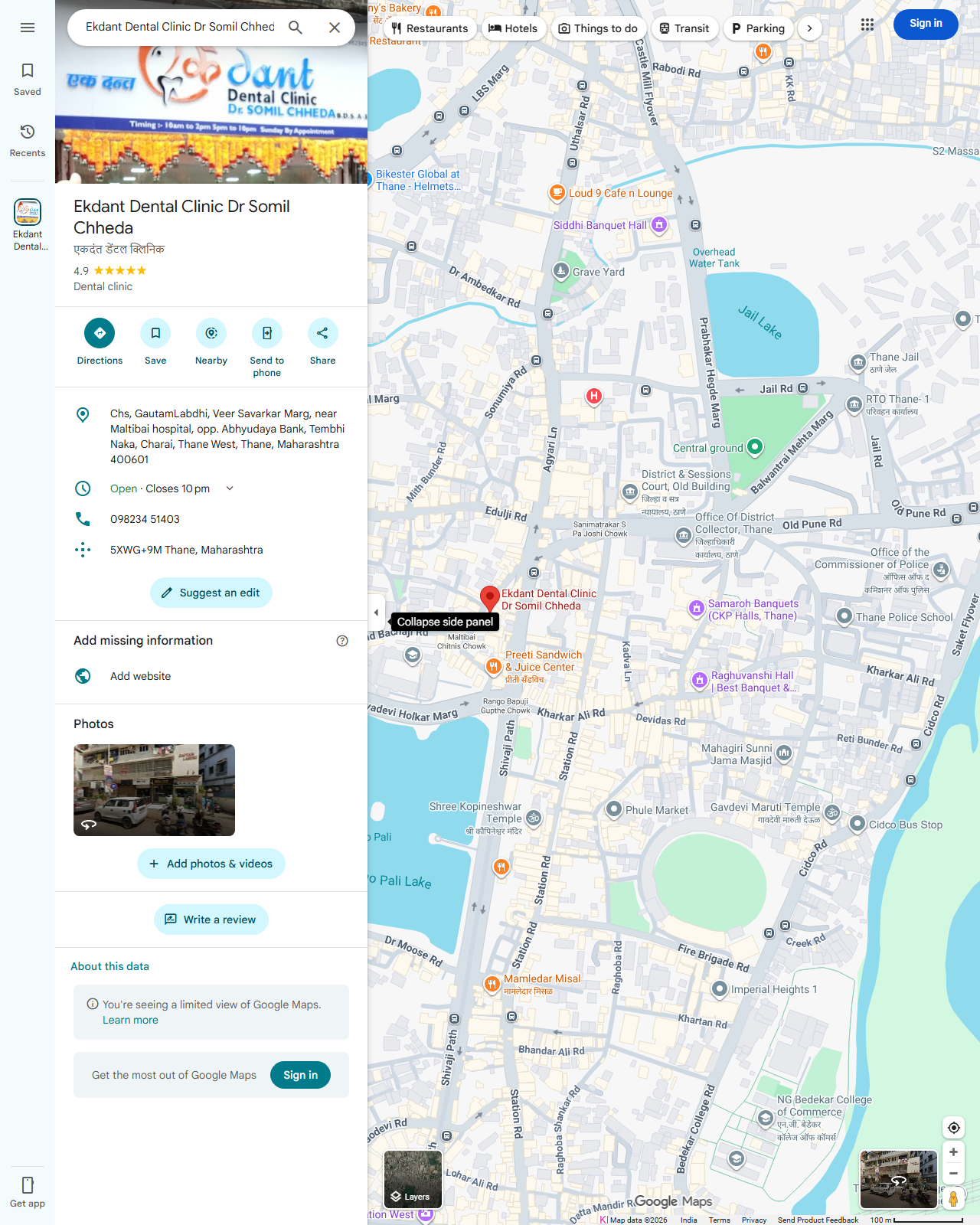This screenshot has width=980, height=1225.
Task: Open the street view photo thumbnail
Action: [x=154, y=790]
